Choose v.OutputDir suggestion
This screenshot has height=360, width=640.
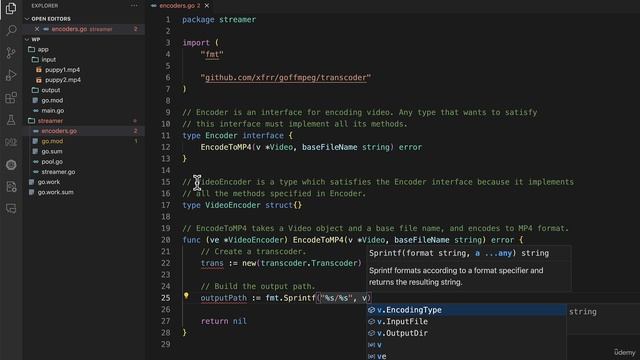point(466,333)
